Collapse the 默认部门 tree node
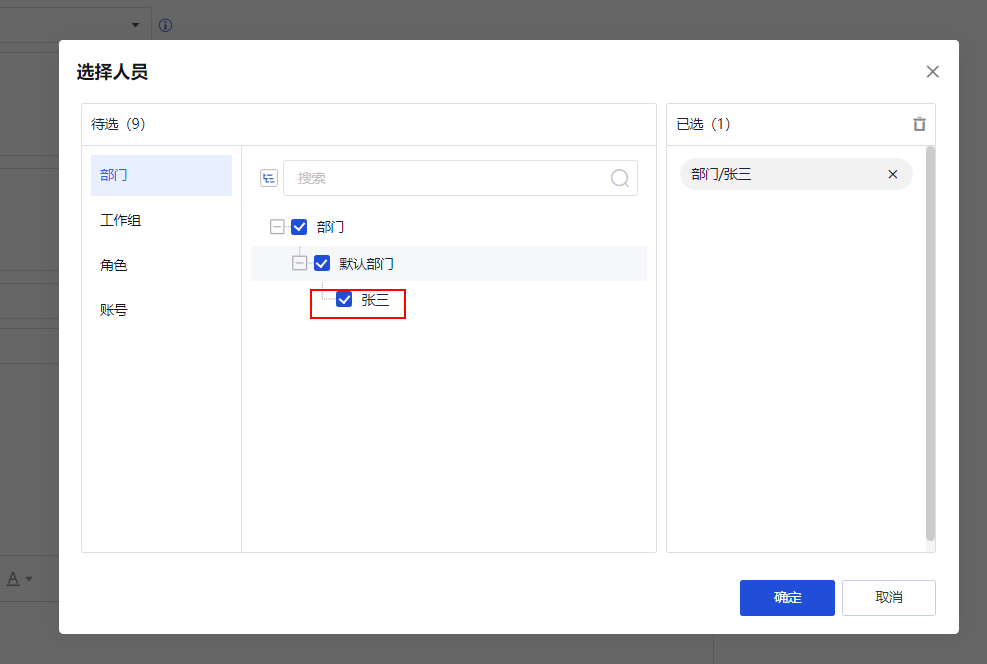The height and width of the screenshot is (664, 987). tap(299, 263)
